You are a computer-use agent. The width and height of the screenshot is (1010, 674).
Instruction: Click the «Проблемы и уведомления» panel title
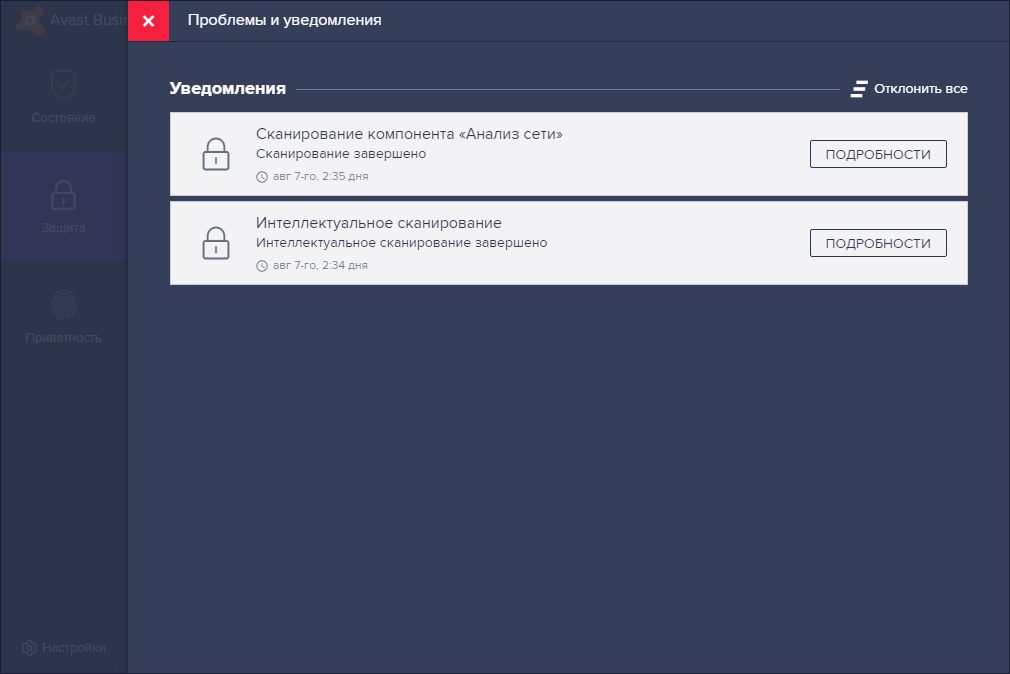[x=284, y=20]
